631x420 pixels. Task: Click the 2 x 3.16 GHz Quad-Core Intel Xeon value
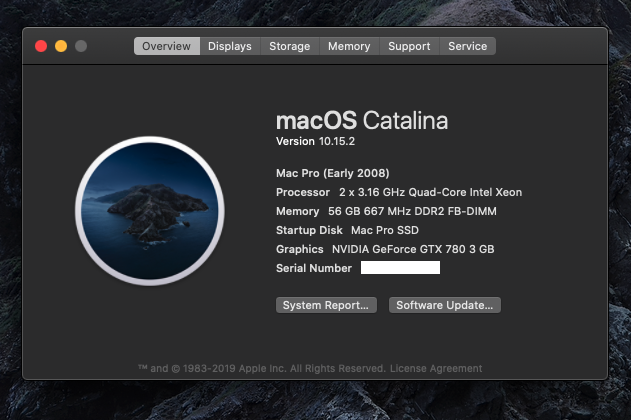[430, 192]
